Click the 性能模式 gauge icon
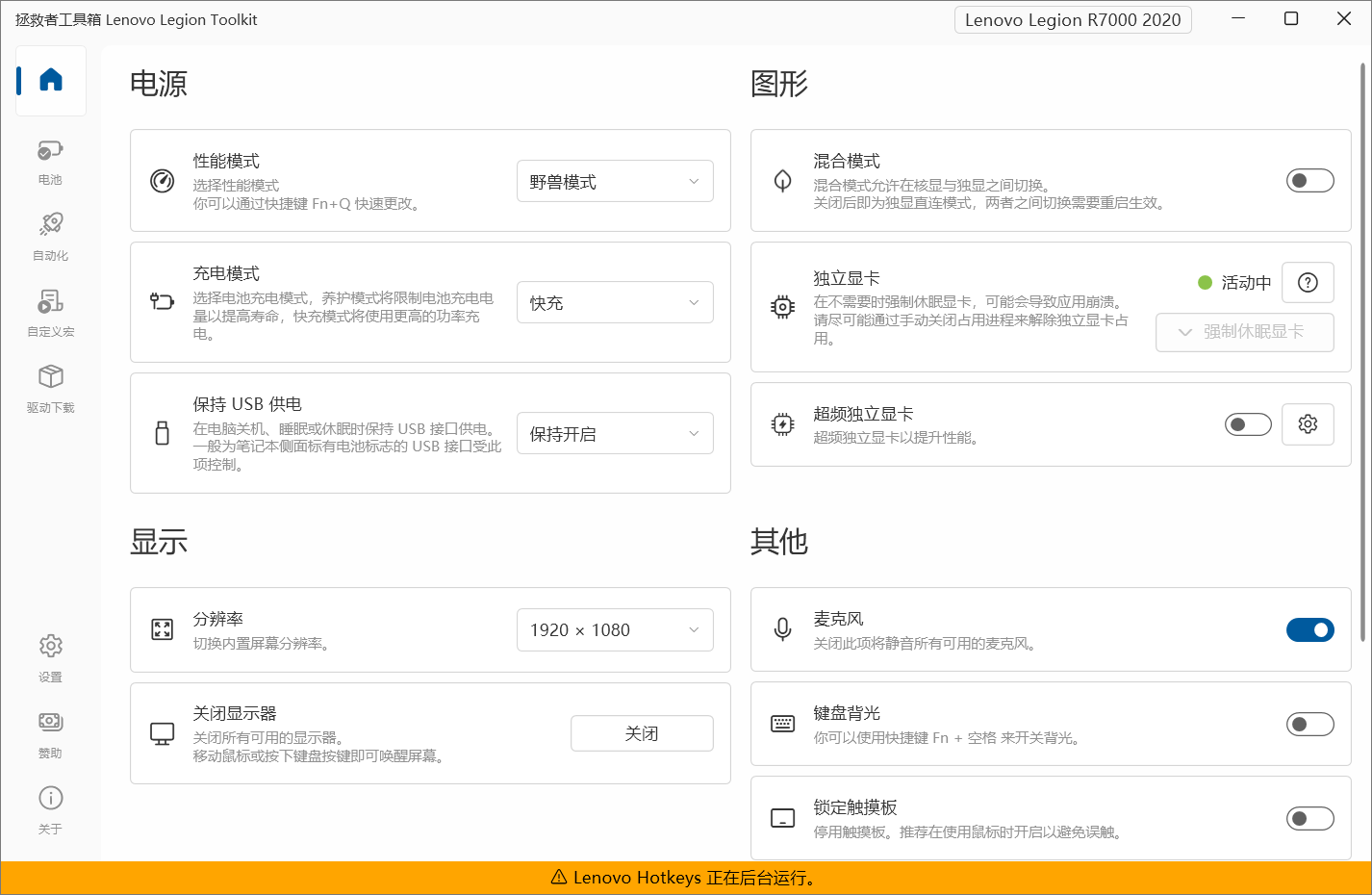This screenshot has height=895, width=1372. point(163,180)
